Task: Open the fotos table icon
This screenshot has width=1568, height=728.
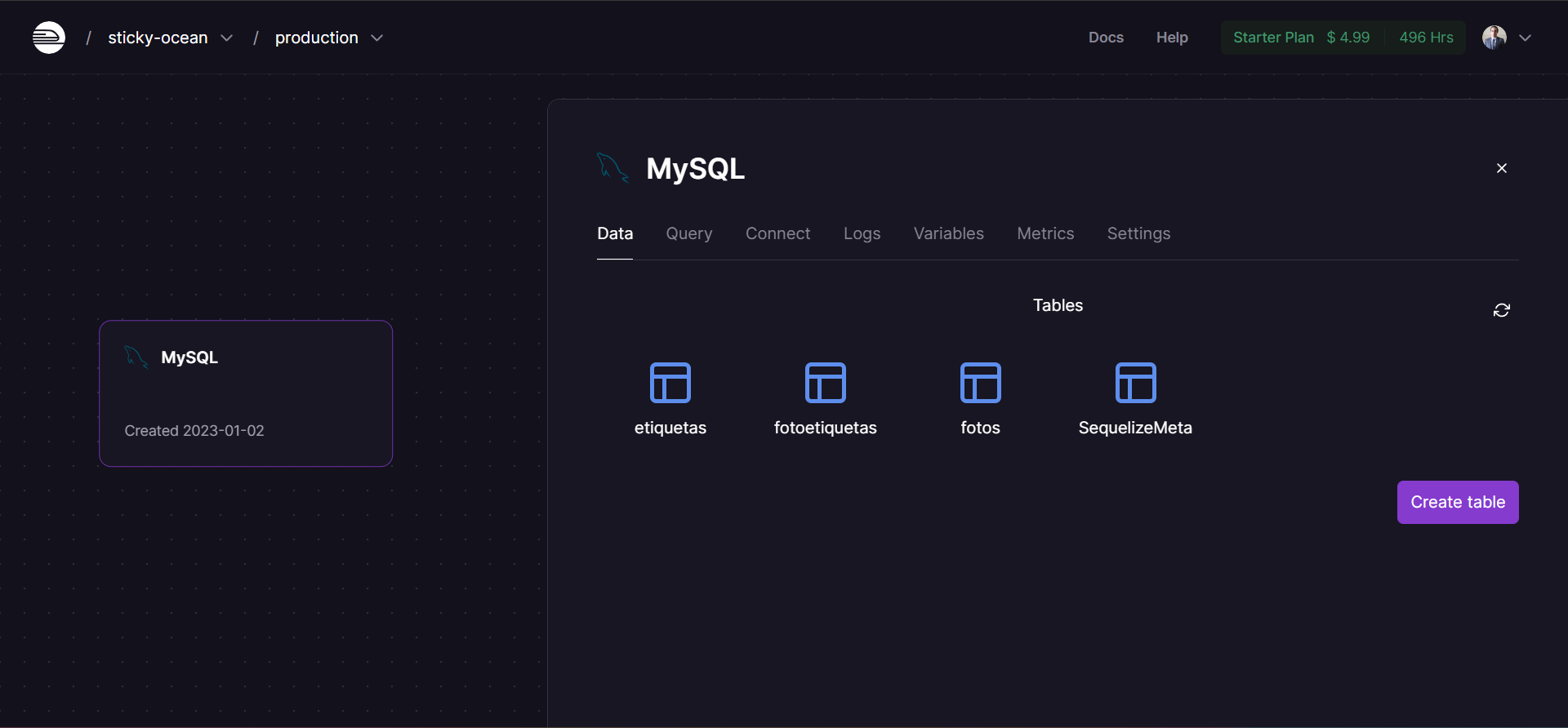Action: [x=981, y=383]
